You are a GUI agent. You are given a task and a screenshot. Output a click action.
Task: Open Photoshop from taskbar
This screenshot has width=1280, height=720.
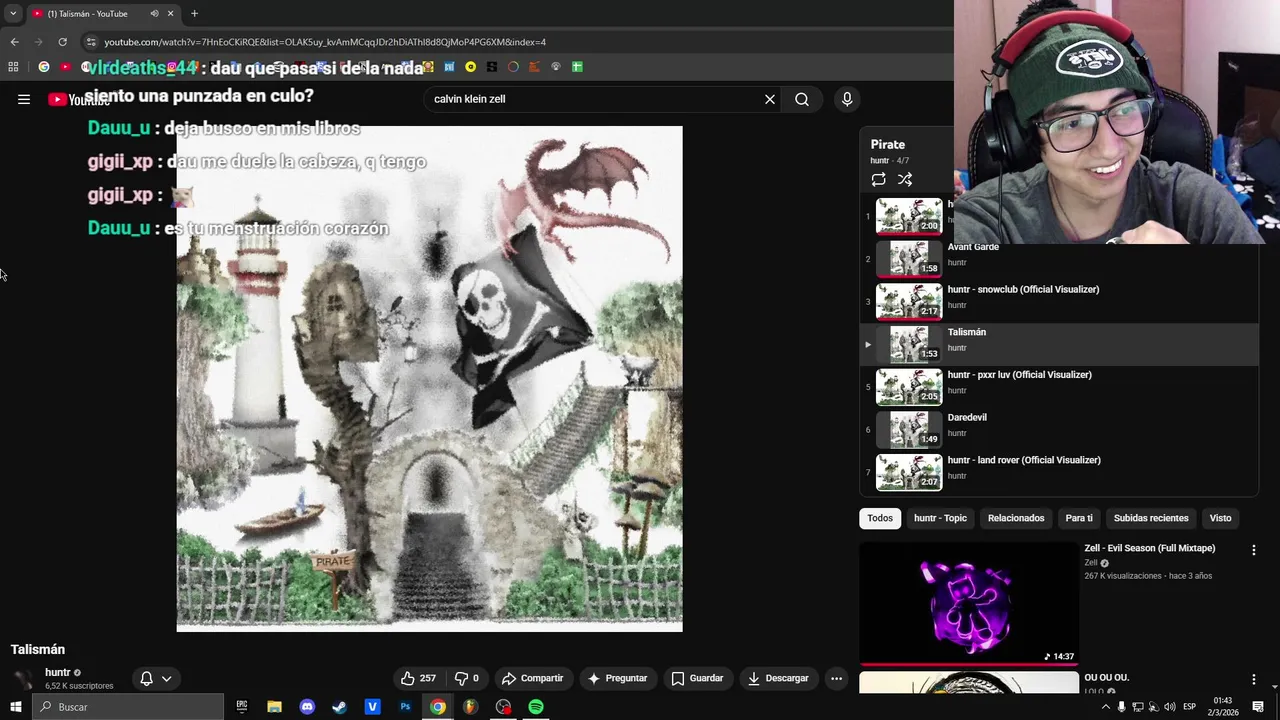(405, 707)
